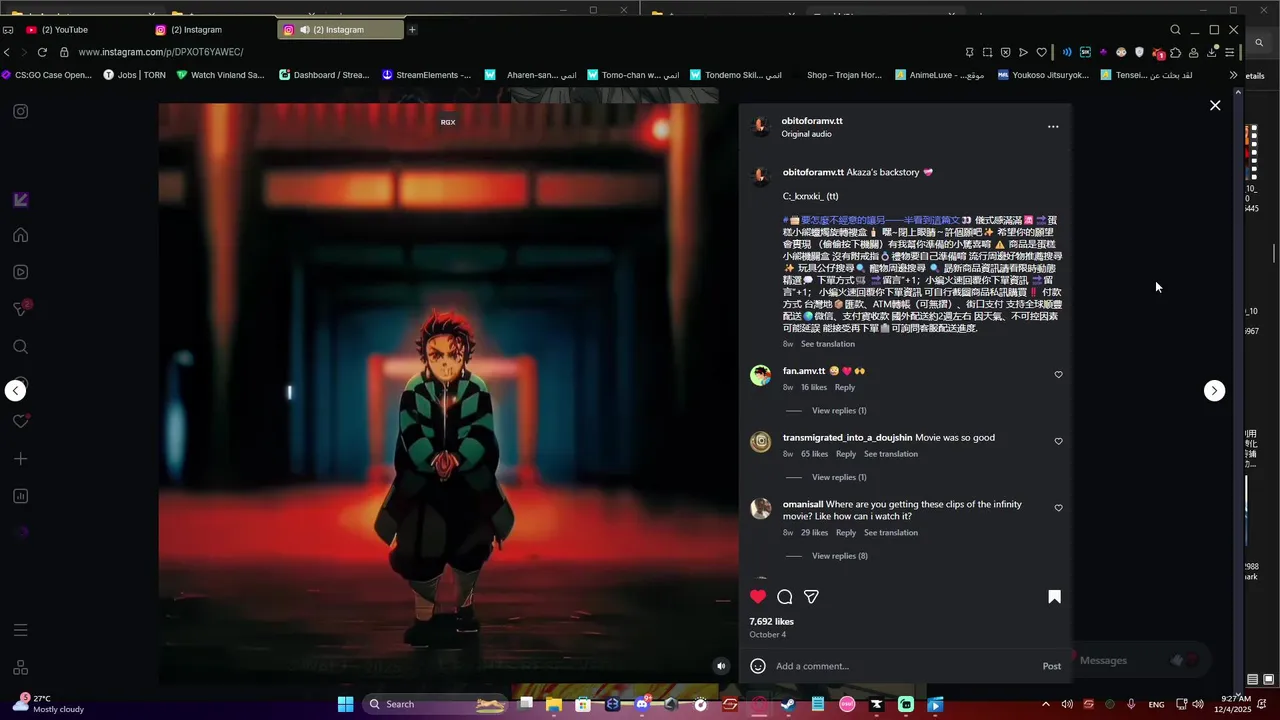Screen dimensions: 1280x720
Task: Like the omanisall comment
Action: tap(1058, 508)
